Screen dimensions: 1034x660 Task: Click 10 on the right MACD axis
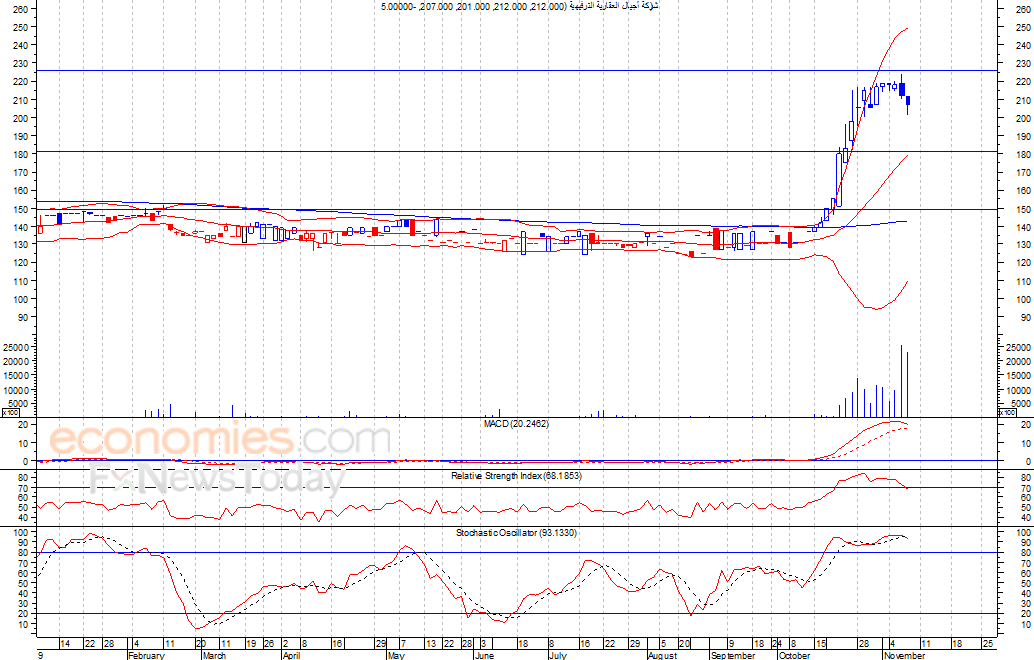[1025, 443]
